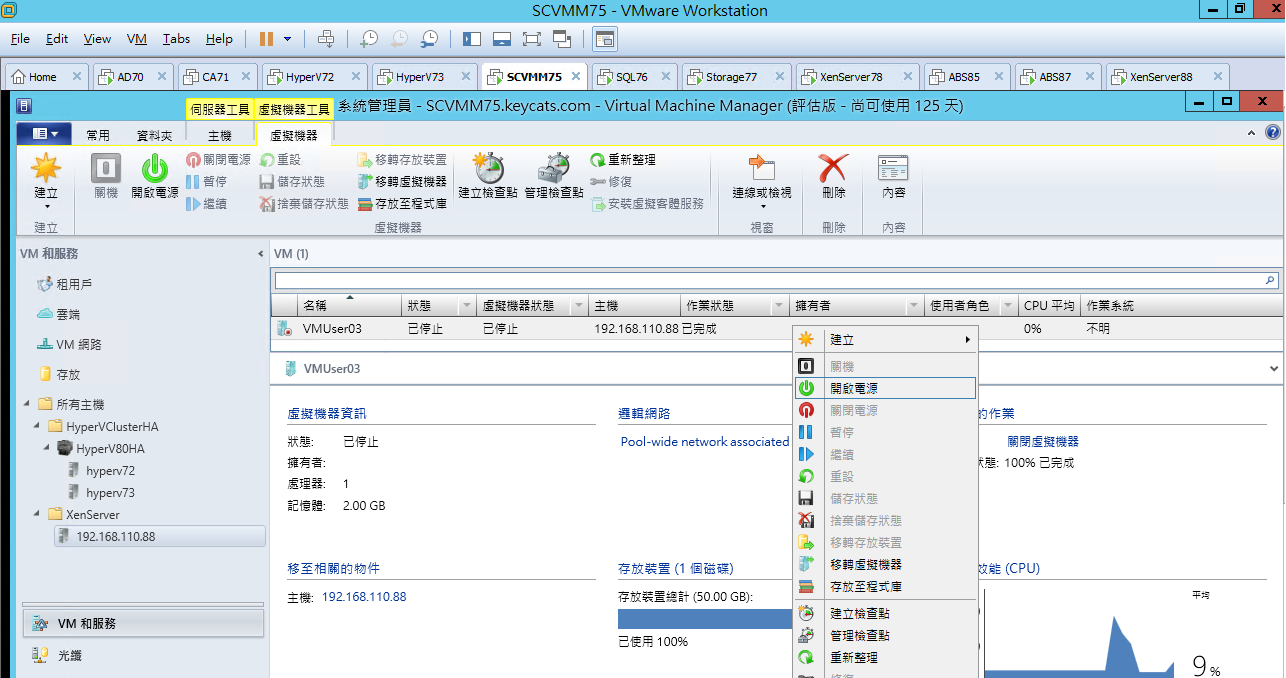This screenshot has height=678, width=1286.
Task: Click the Send Ctrl+Alt+Del toolbar icon
Action: [x=326, y=39]
